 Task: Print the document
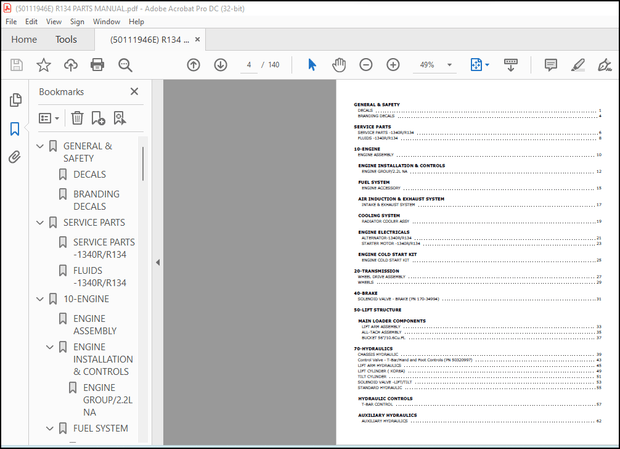tap(97, 65)
